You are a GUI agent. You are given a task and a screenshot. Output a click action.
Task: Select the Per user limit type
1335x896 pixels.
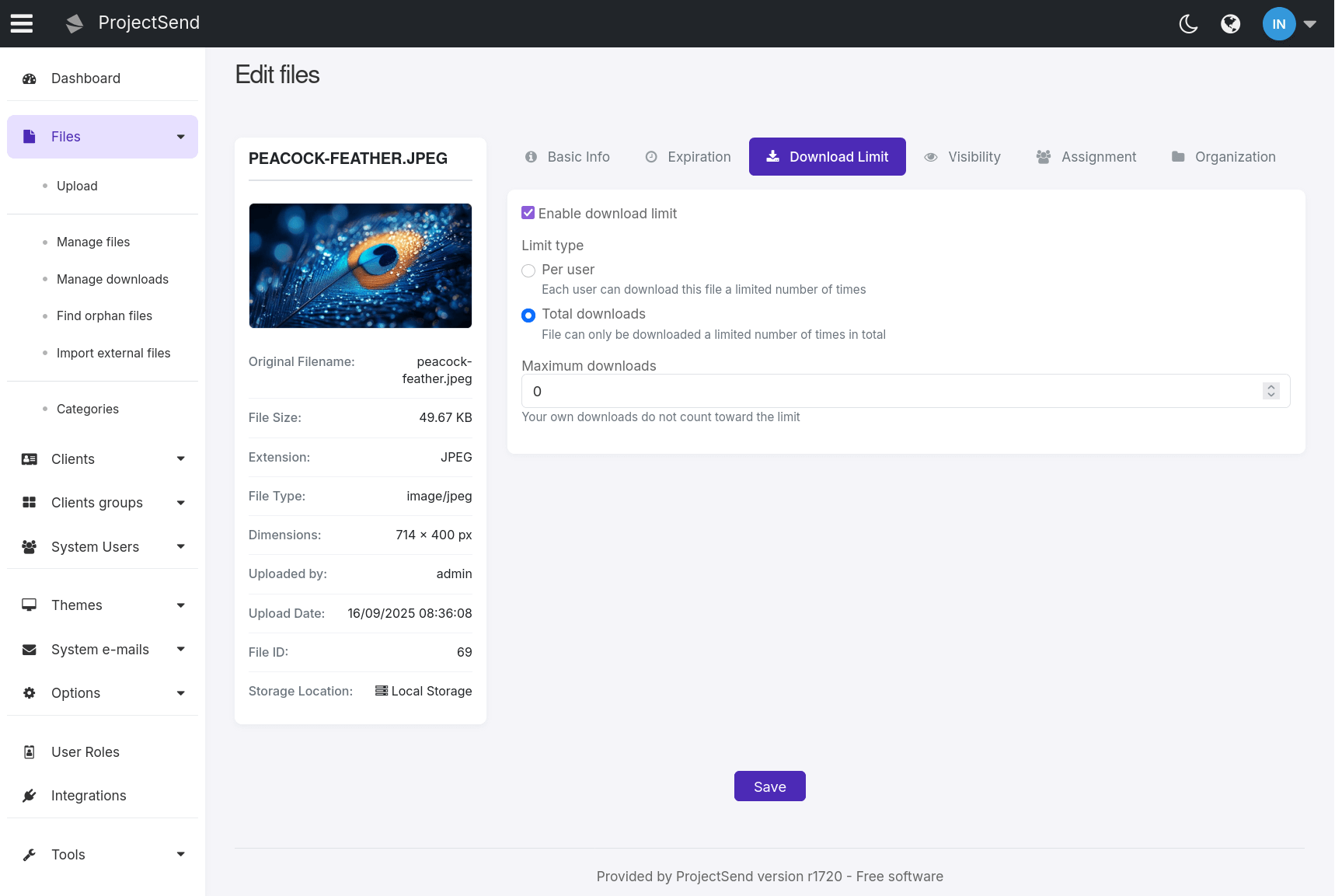pos(528,270)
